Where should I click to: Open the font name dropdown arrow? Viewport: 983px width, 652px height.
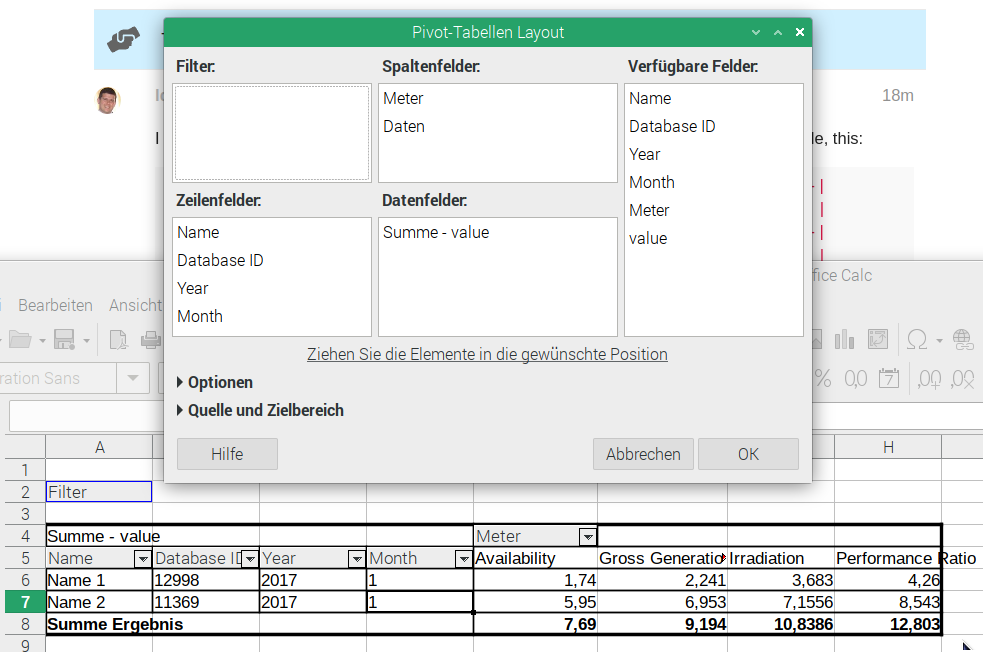pos(133,378)
